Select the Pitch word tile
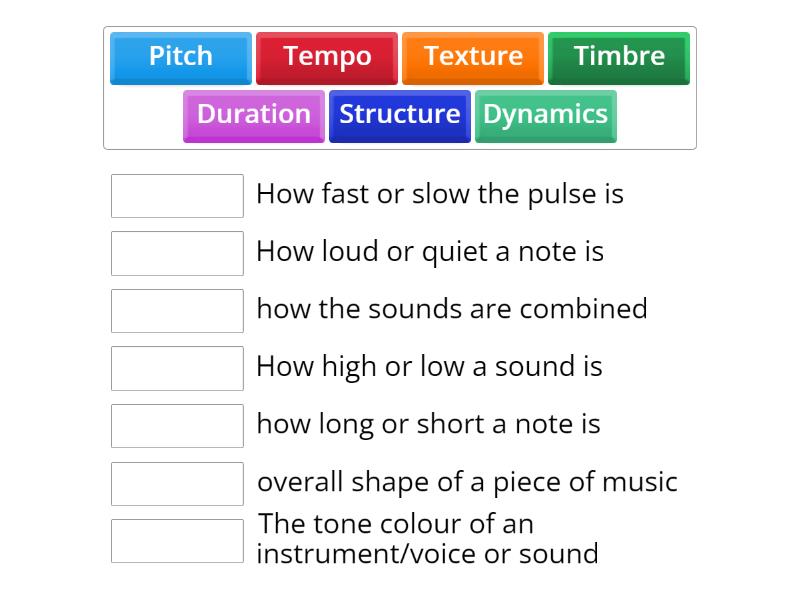This screenshot has height=600, width=800. tap(180, 57)
